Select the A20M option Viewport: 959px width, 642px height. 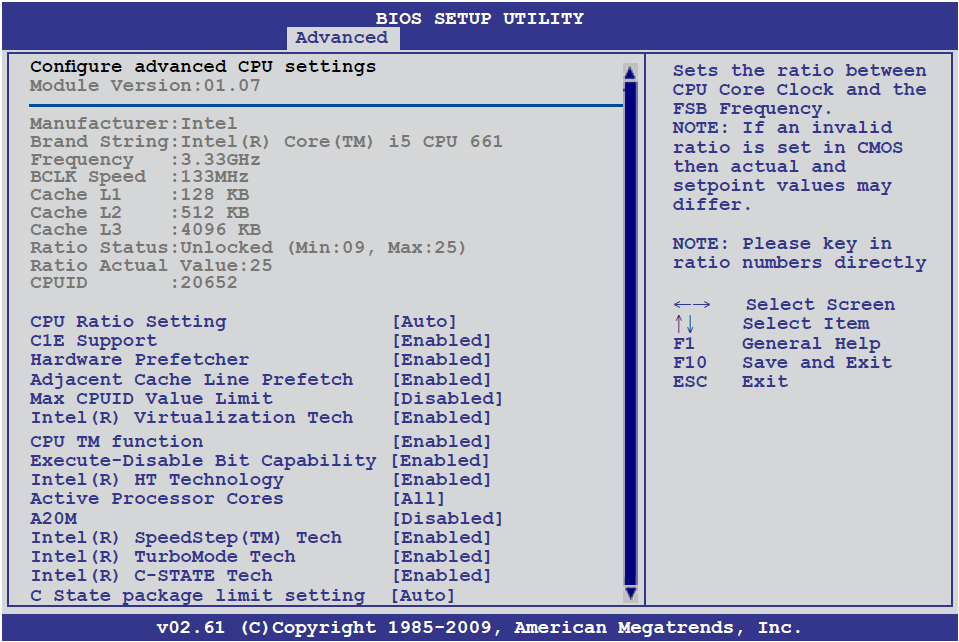(54, 518)
